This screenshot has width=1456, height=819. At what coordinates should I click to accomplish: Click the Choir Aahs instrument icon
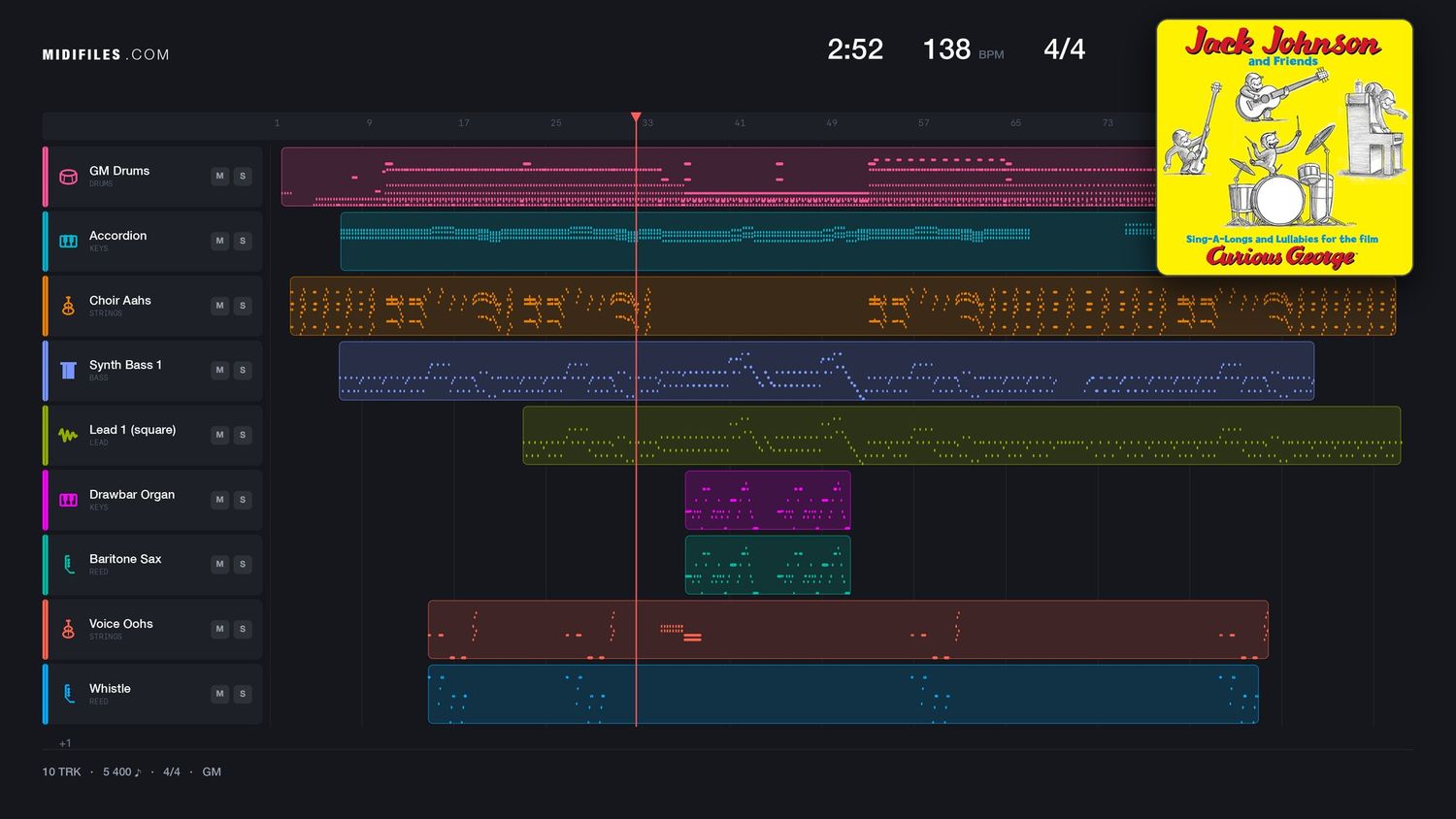(68, 306)
